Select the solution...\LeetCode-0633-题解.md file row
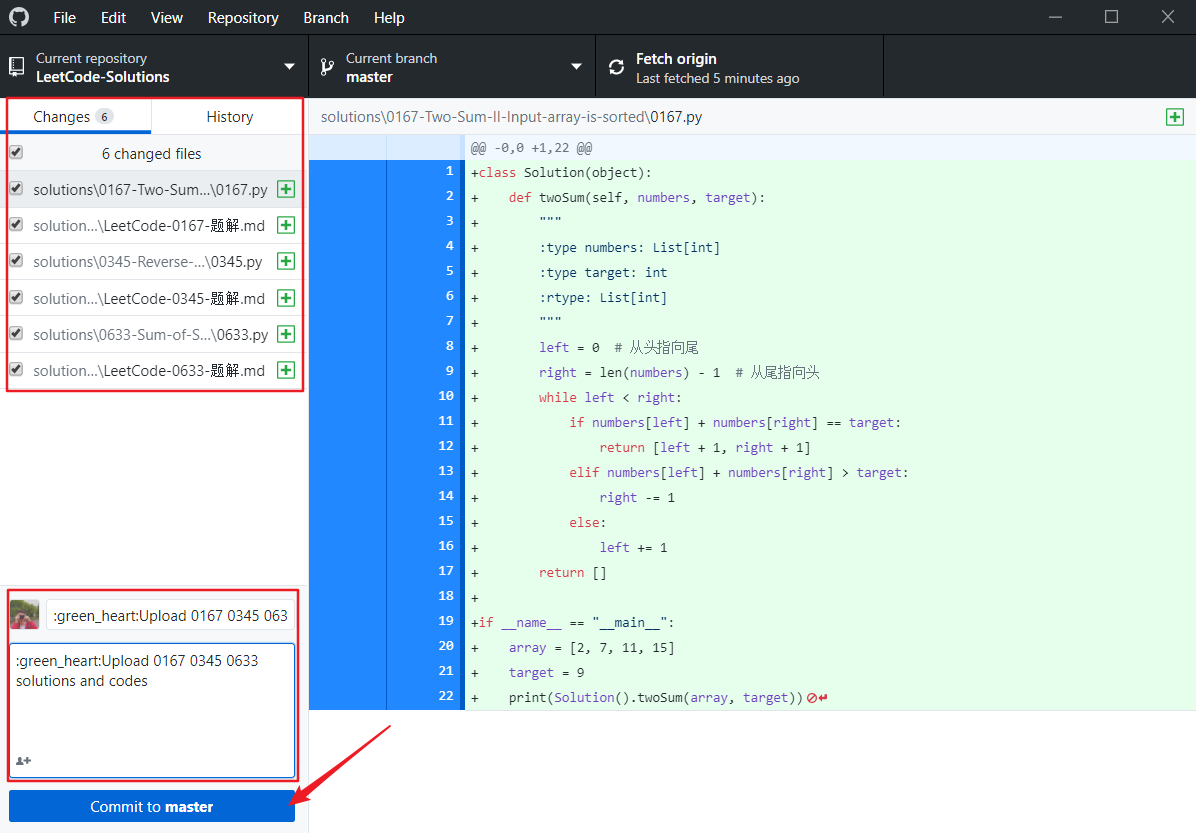 [x=155, y=371]
